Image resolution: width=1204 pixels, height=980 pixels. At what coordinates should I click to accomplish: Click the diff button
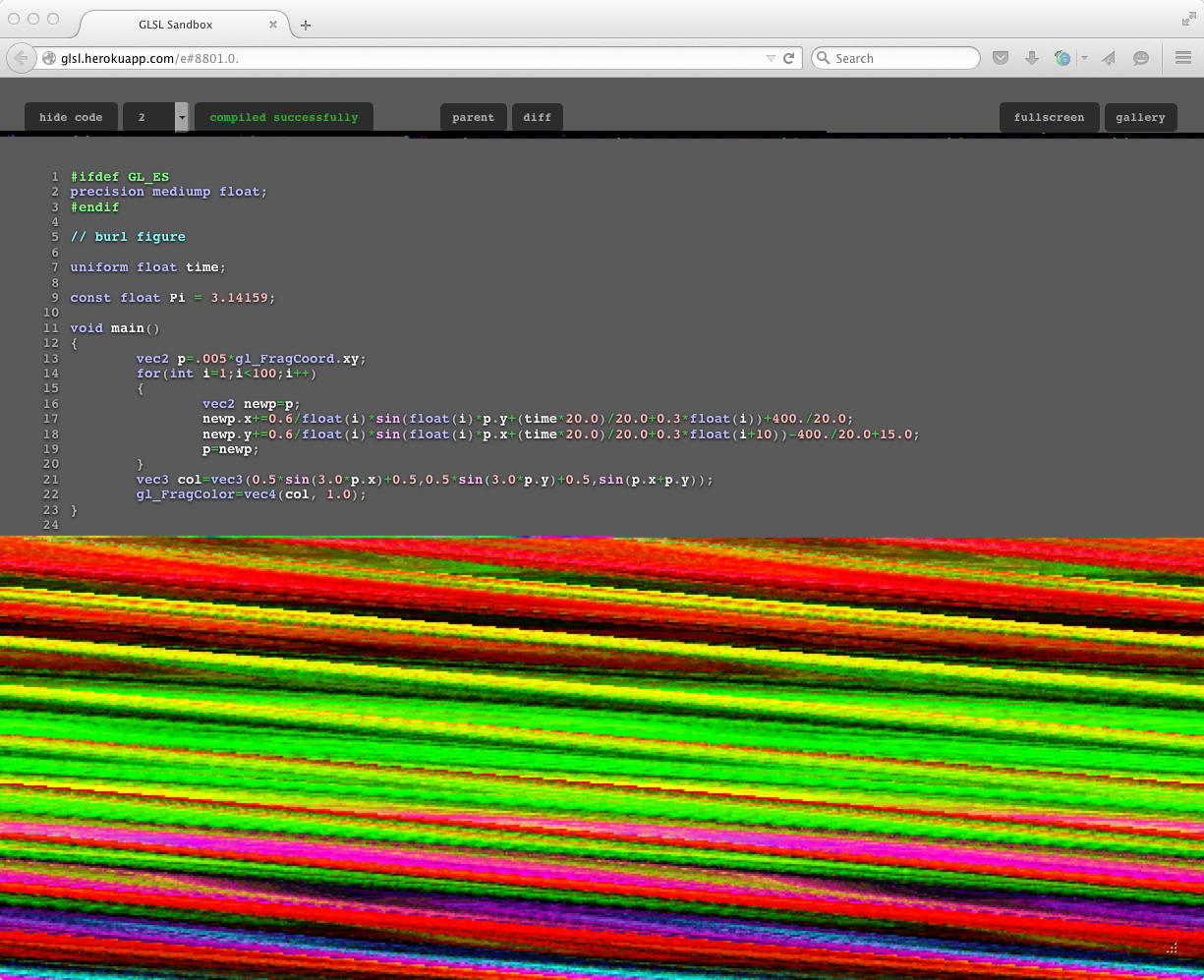537,117
